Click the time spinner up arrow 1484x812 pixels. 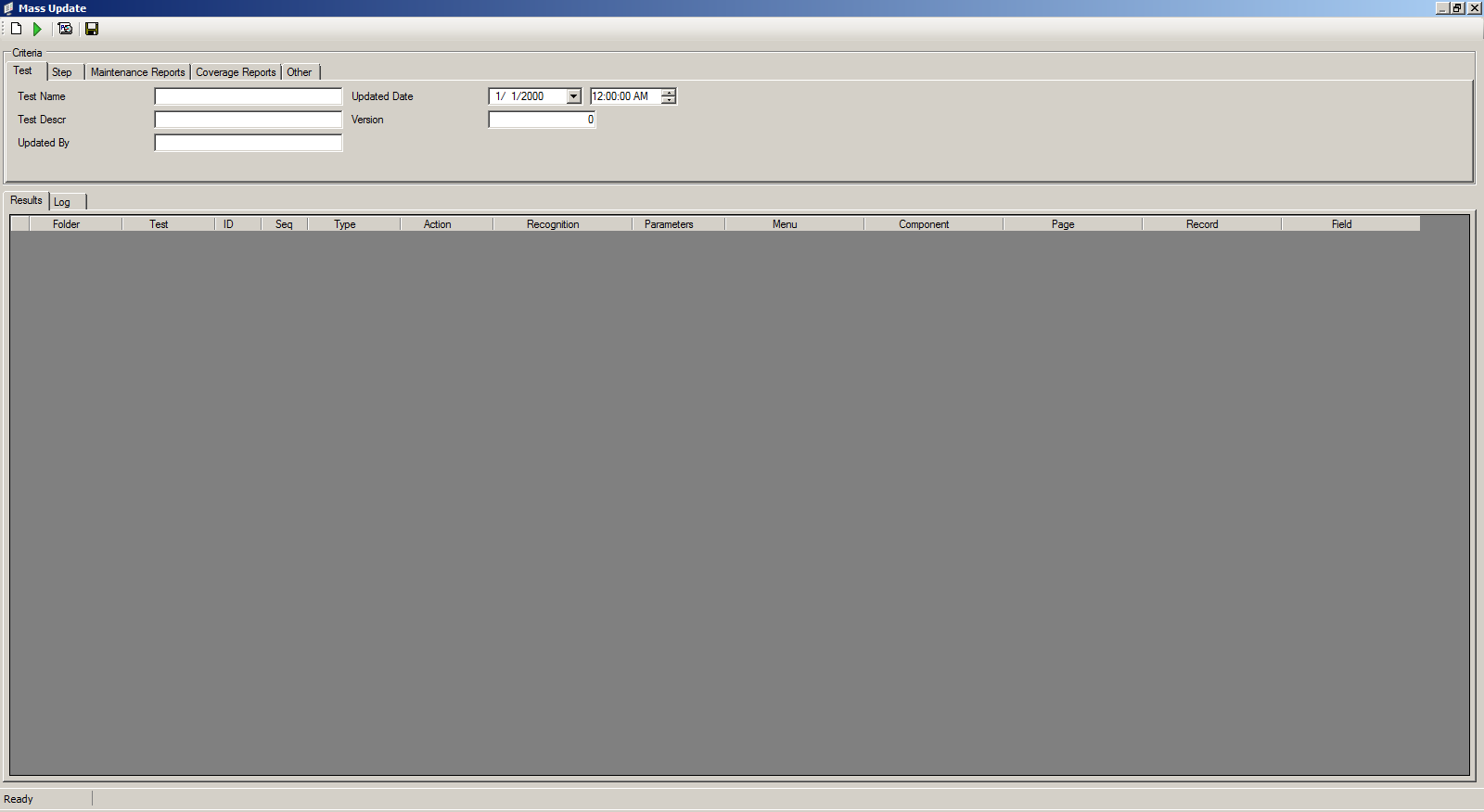[669, 93]
